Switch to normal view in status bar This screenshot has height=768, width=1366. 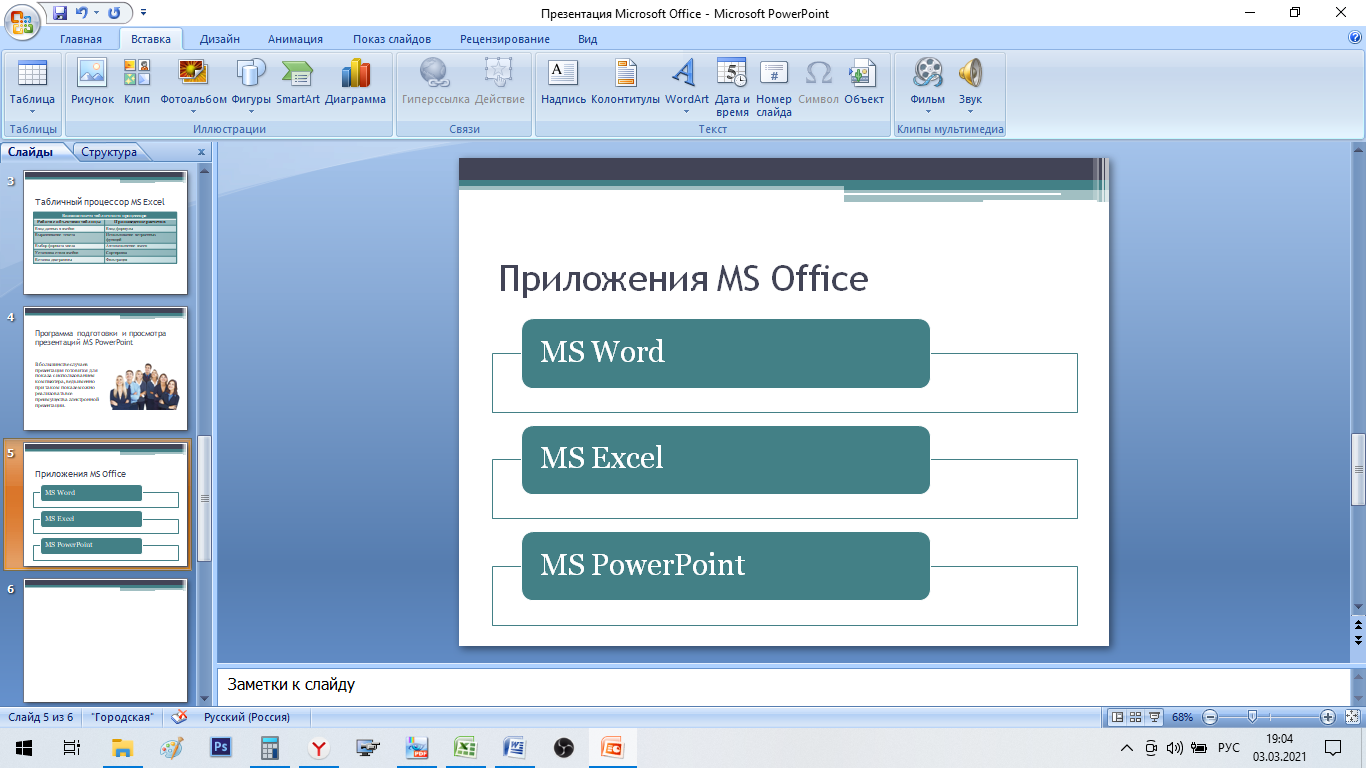click(x=1119, y=717)
